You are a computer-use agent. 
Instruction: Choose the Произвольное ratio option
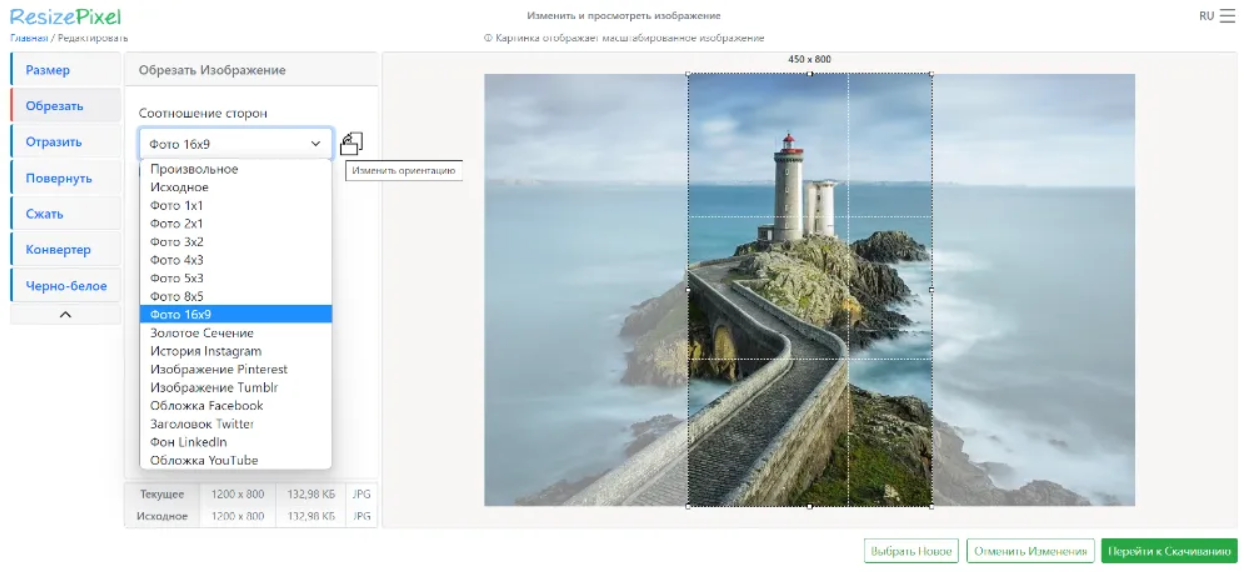pos(194,169)
